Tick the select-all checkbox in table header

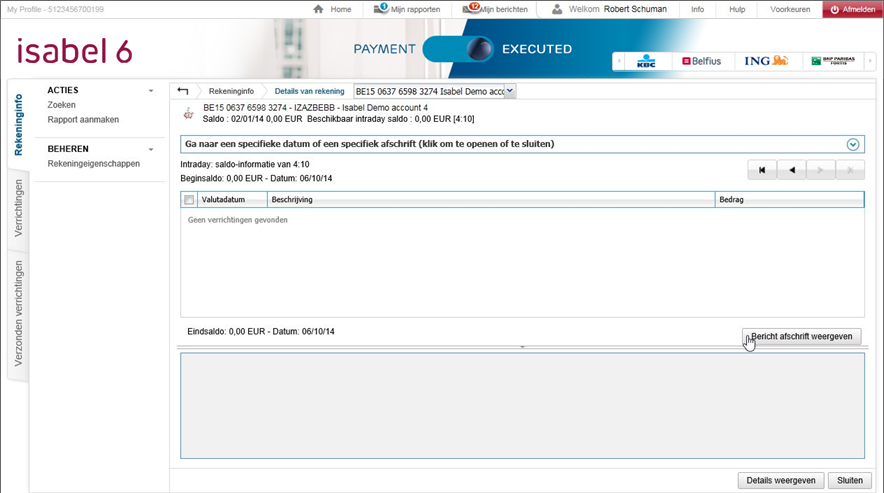pos(189,200)
